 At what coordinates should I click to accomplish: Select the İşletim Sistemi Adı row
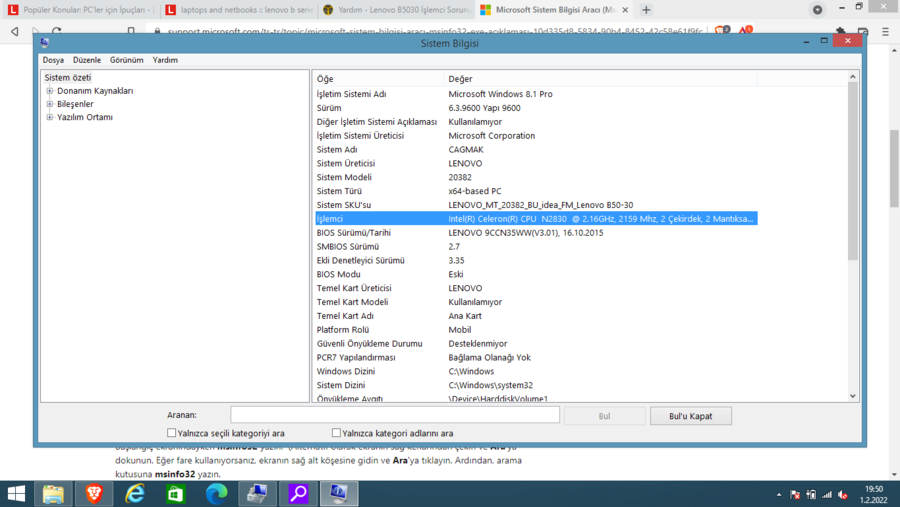click(x=536, y=94)
